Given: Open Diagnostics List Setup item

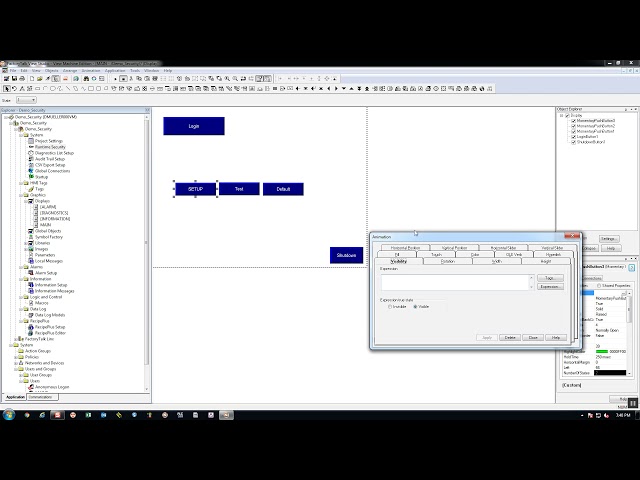Looking at the screenshot, I should point(54,153).
